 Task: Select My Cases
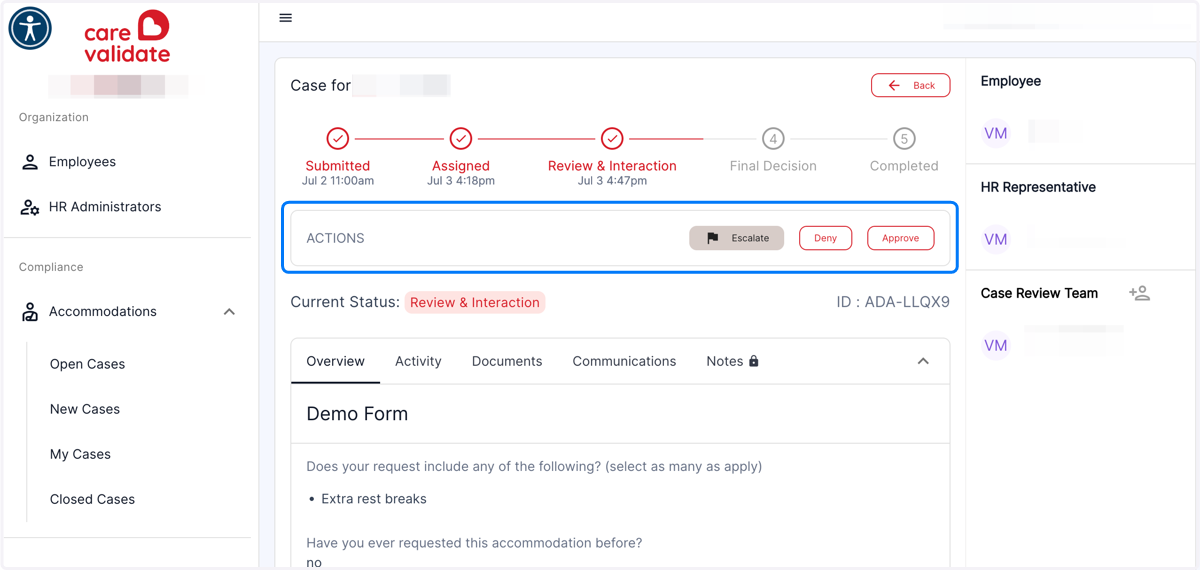click(80, 454)
